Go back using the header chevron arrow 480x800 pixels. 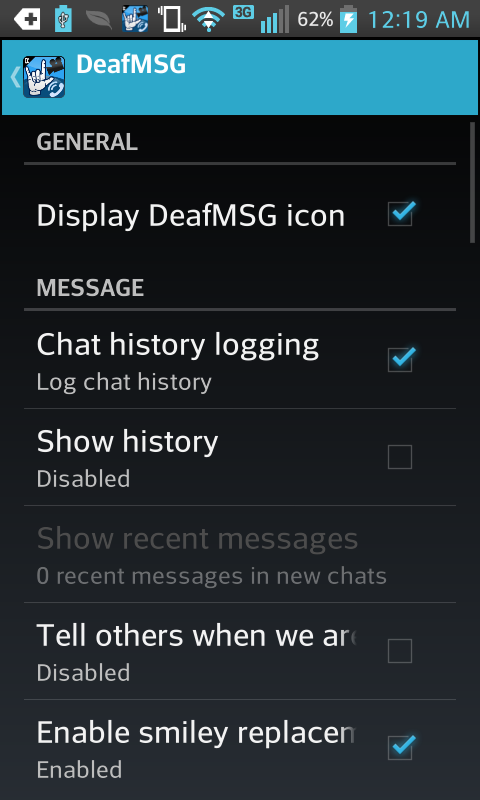click(15, 77)
